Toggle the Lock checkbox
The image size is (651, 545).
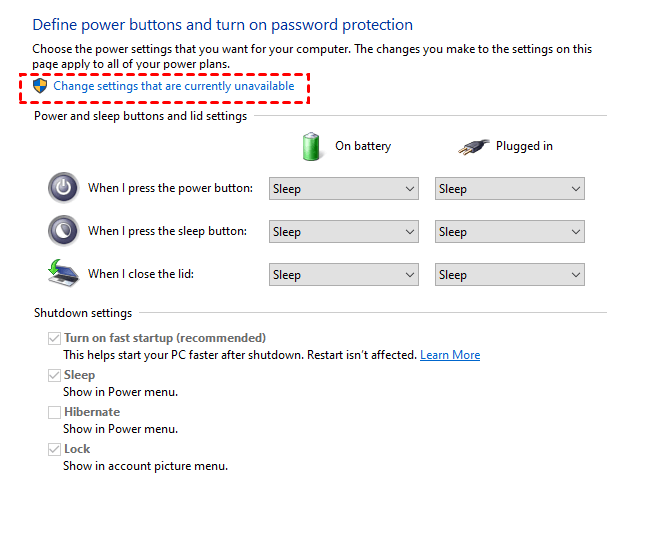tap(53, 450)
